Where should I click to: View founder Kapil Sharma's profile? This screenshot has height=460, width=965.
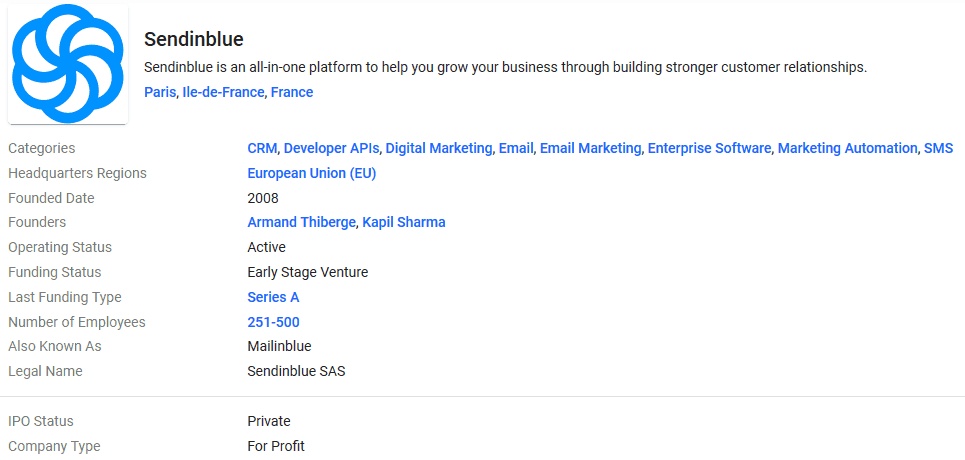coord(404,222)
